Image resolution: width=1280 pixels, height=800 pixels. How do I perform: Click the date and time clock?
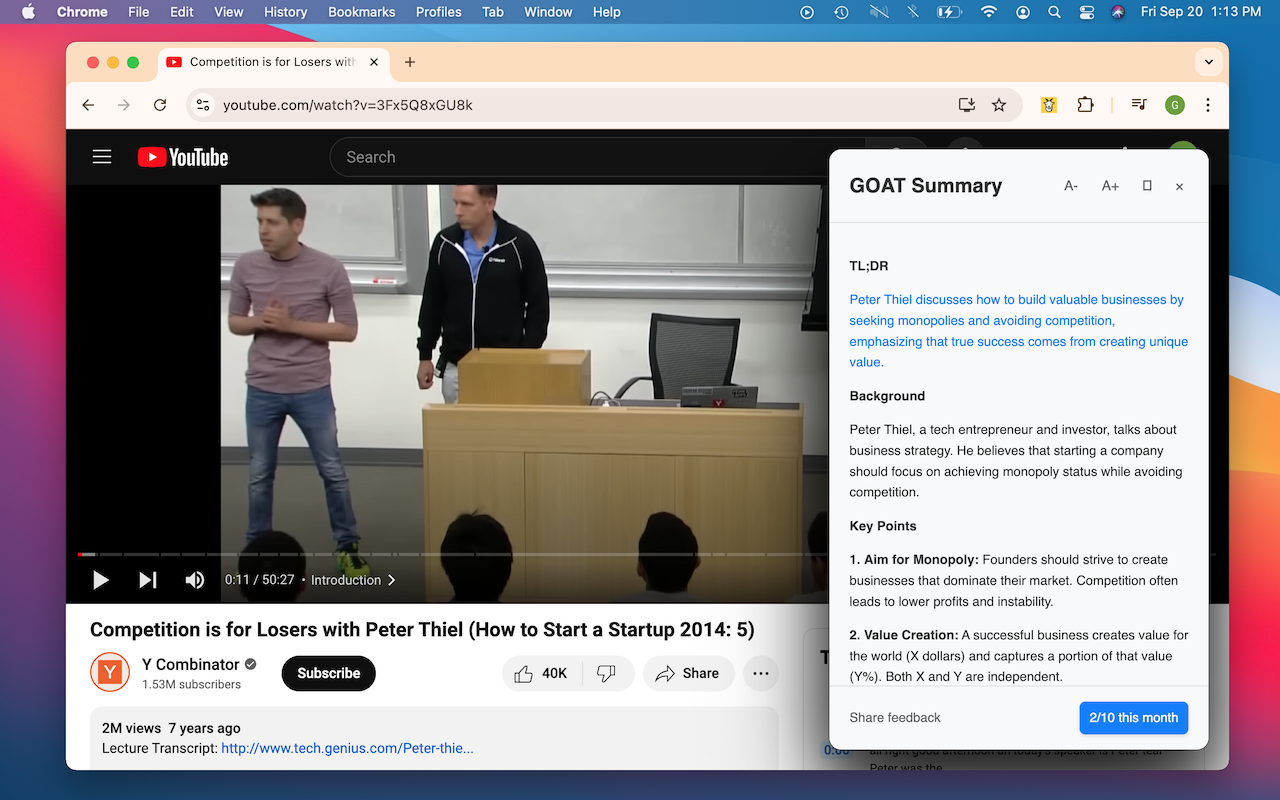[x=1201, y=12]
